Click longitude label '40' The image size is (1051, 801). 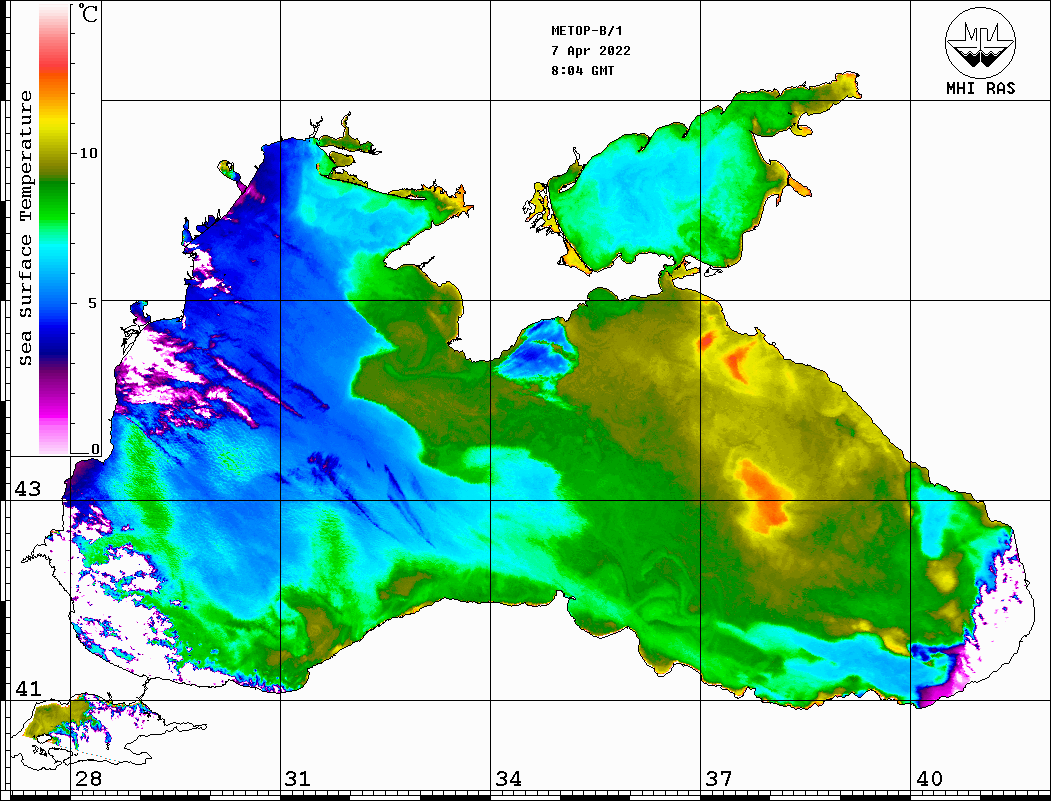point(929,779)
